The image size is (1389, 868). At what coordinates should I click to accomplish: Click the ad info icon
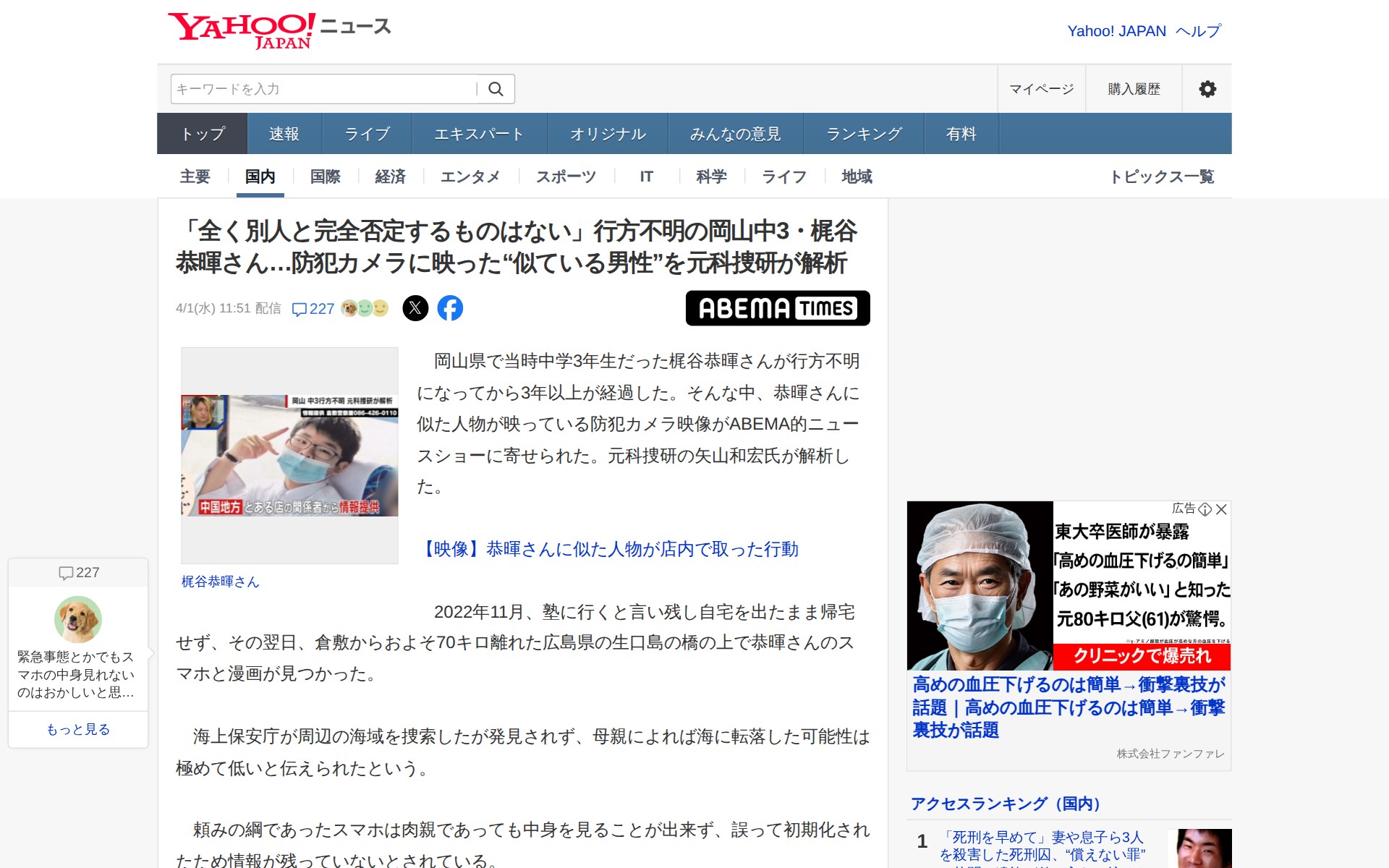point(1205,509)
